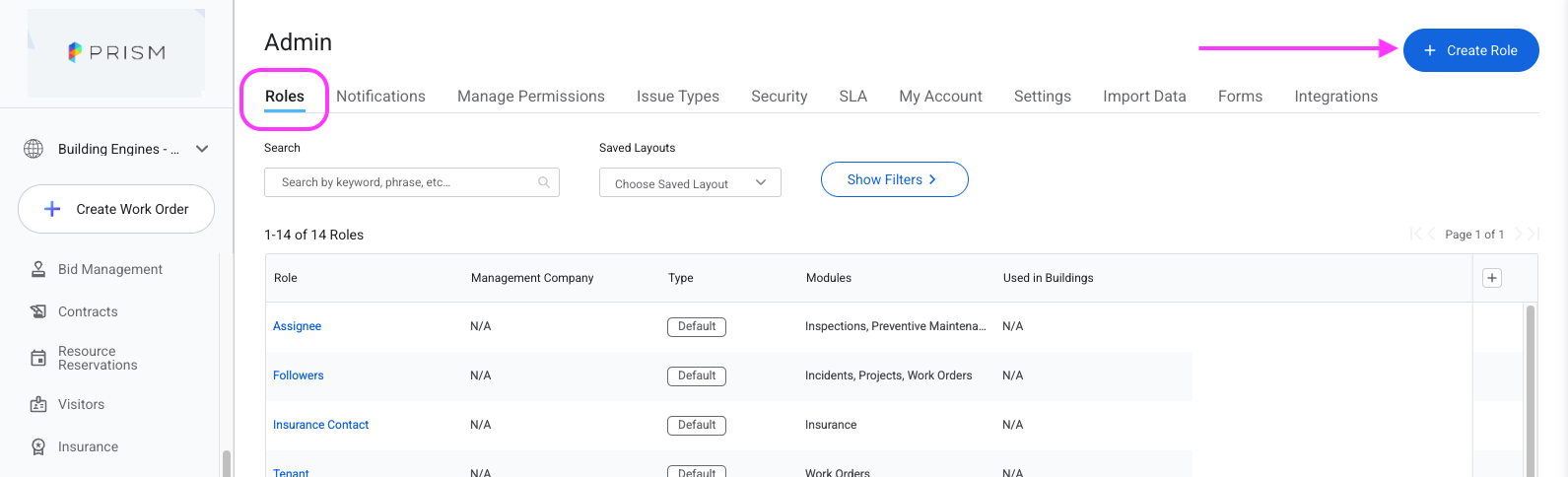Image resolution: width=1568 pixels, height=477 pixels.
Task: Open the Insurance sidebar item
Action: [88, 446]
